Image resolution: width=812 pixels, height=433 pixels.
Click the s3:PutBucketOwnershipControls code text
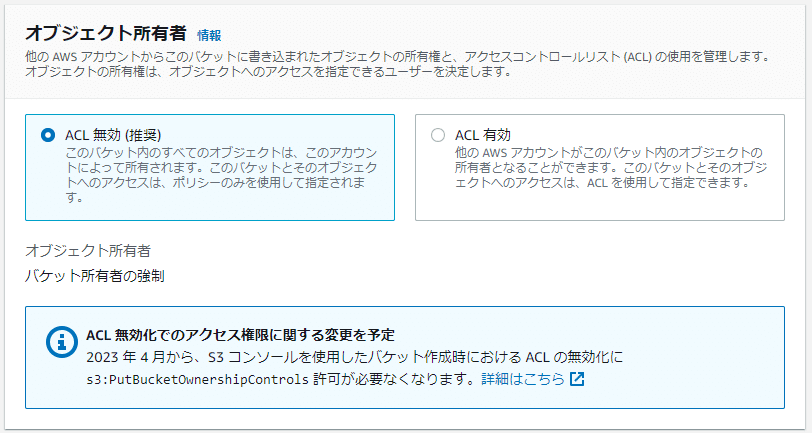coord(197,379)
